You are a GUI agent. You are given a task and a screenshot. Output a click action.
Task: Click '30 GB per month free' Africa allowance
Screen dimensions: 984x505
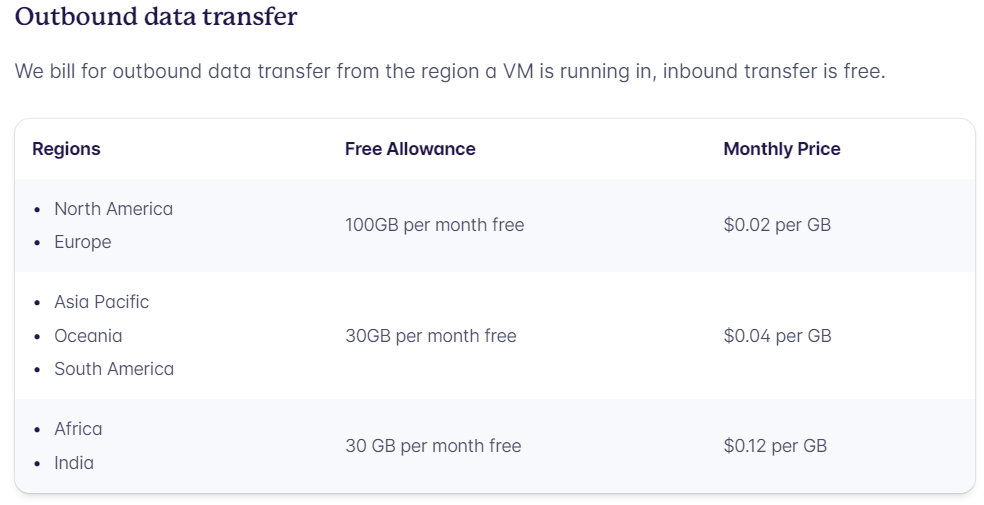433,446
